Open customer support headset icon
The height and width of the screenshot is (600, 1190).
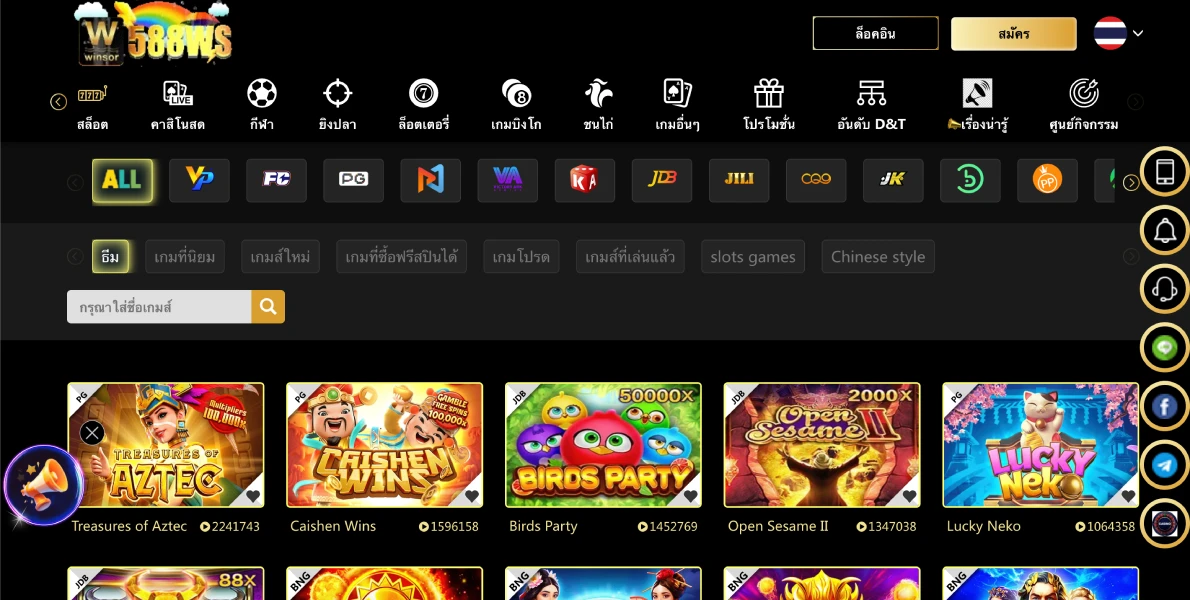[1164, 290]
